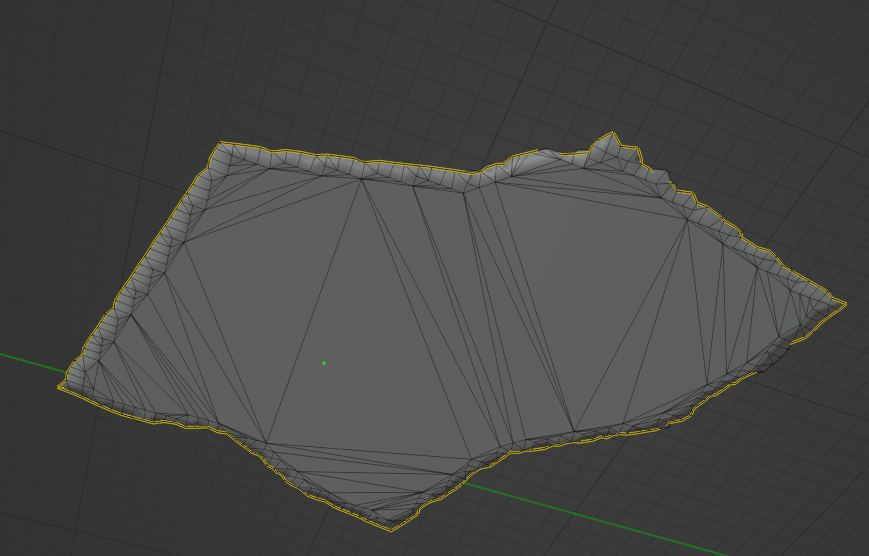The height and width of the screenshot is (556, 869).
Task: Click the green origin dot on the mesh
Action: click(x=324, y=363)
